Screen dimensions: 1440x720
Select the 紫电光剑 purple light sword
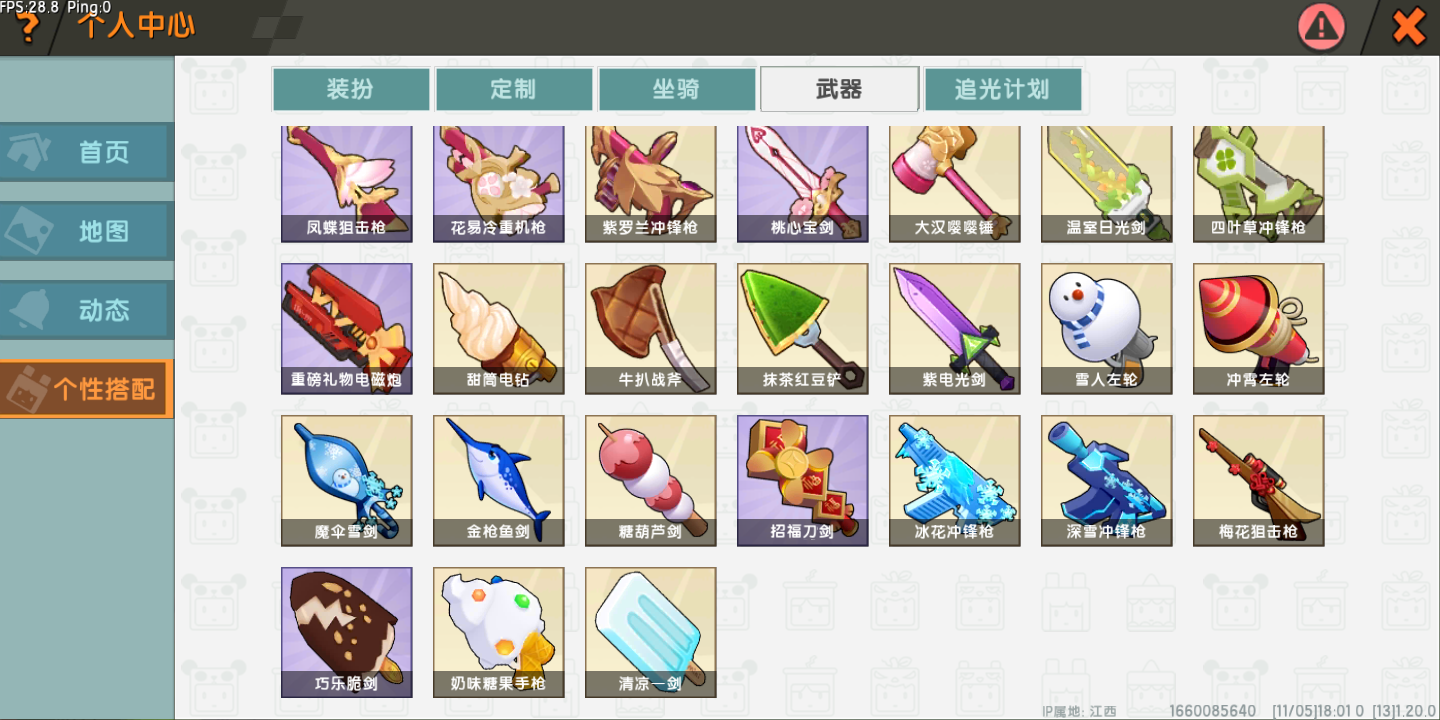click(954, 329)
